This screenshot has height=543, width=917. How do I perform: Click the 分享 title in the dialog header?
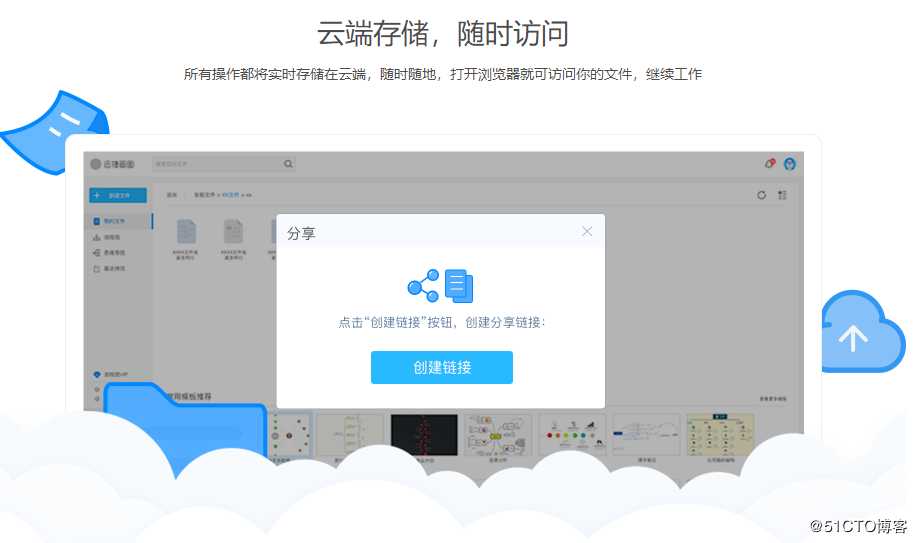[301, 233]
